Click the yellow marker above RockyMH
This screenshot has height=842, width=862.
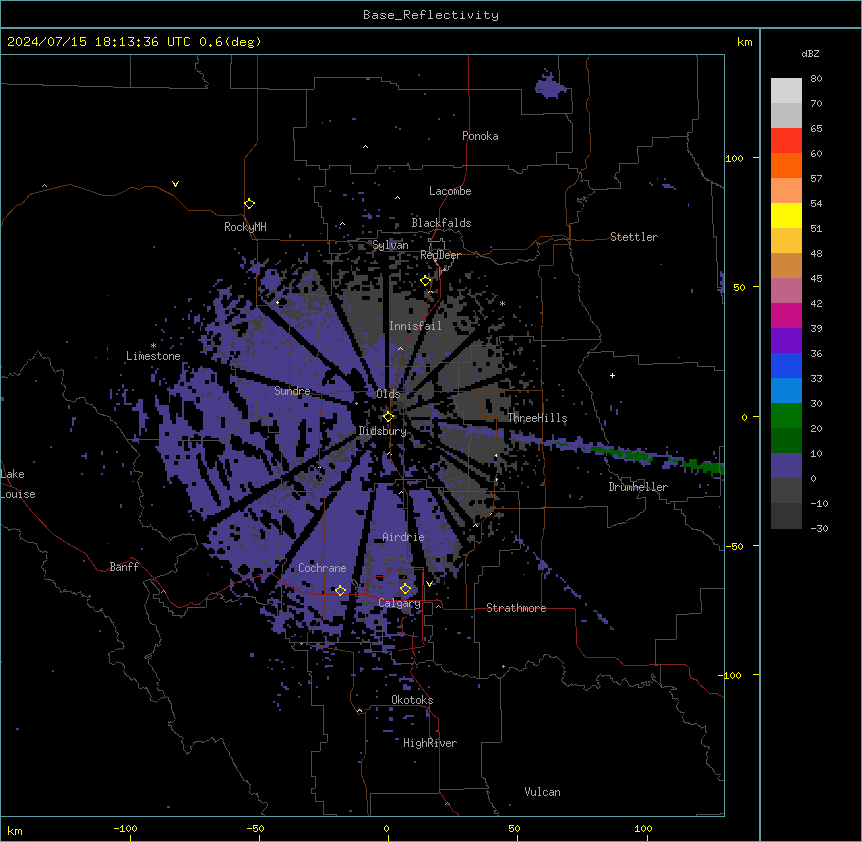[249, 203]
